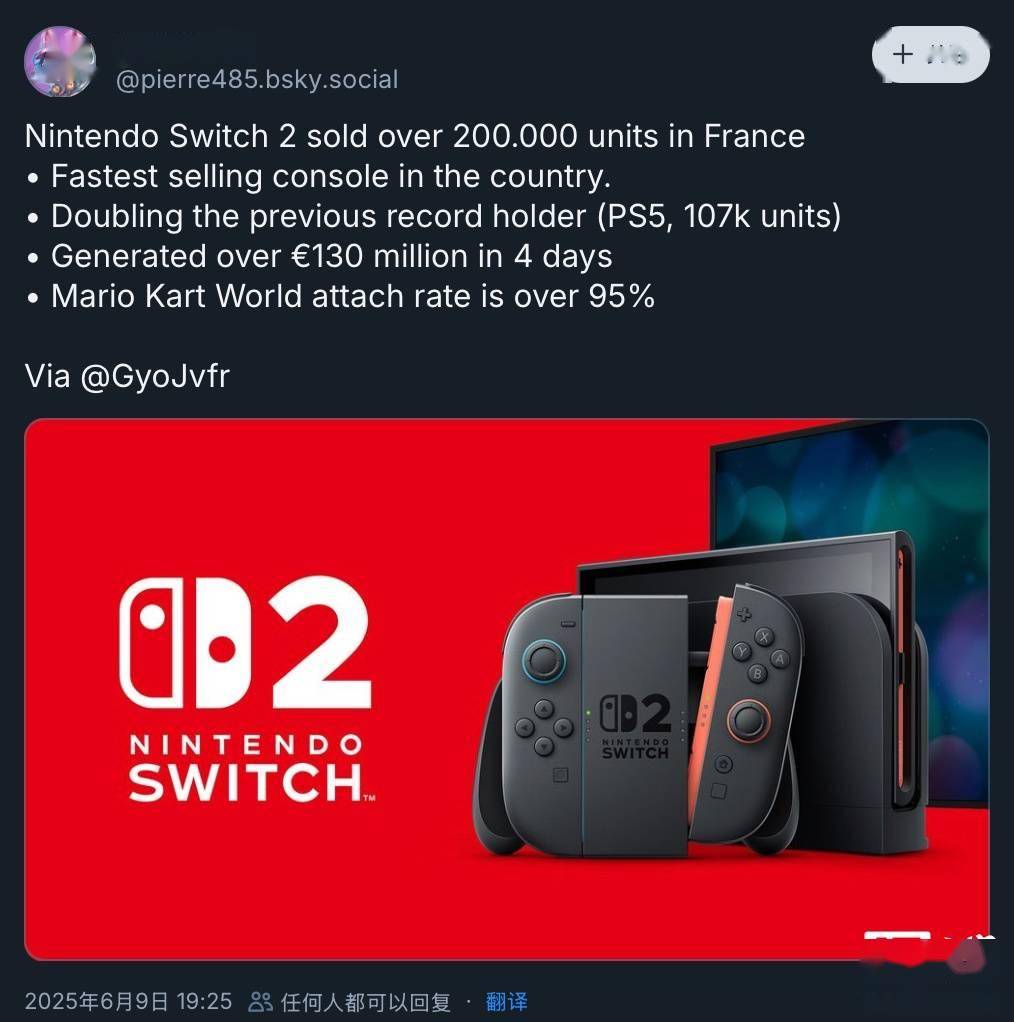Click the people icon beside reply settings
This screenshot has width=1014, height=1022.
[261, 1001]
